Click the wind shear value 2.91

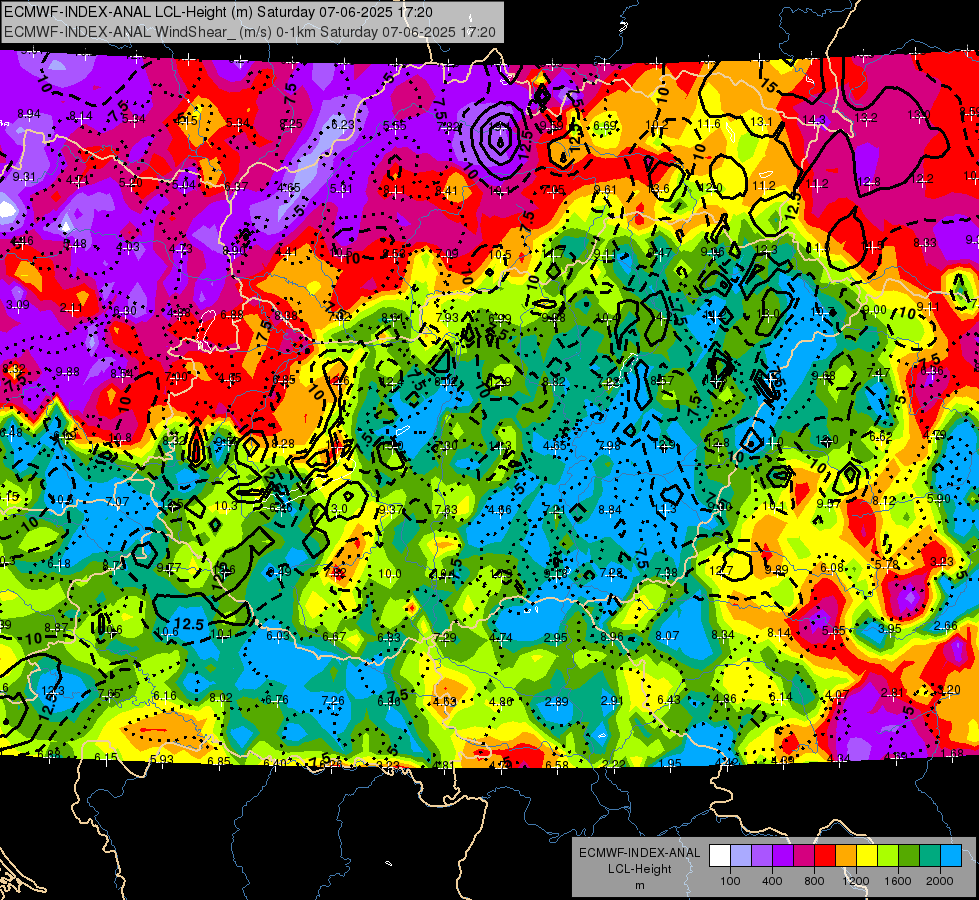pyautogui.click(x=612, y=700)
